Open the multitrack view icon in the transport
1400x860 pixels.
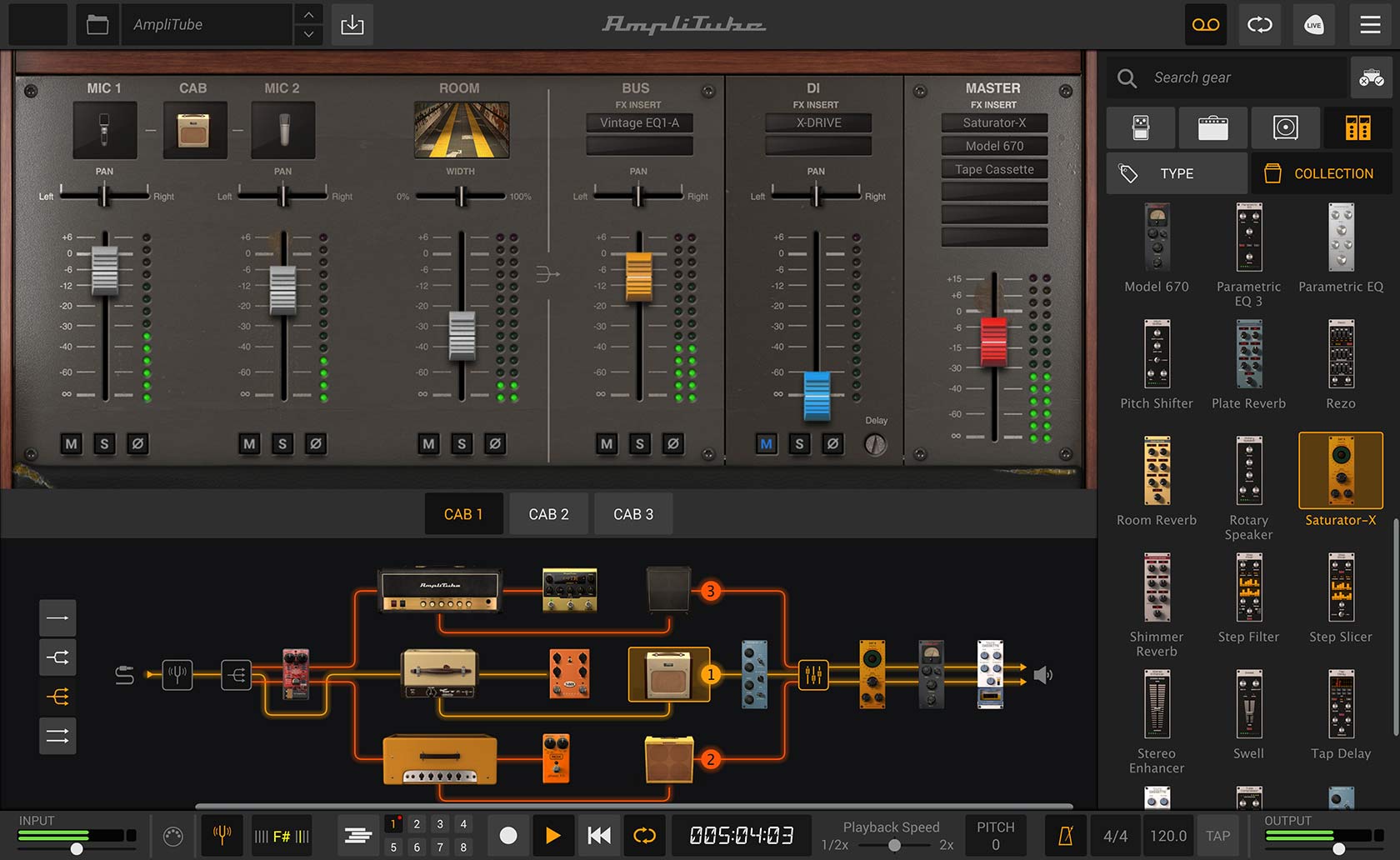[358, 835]
